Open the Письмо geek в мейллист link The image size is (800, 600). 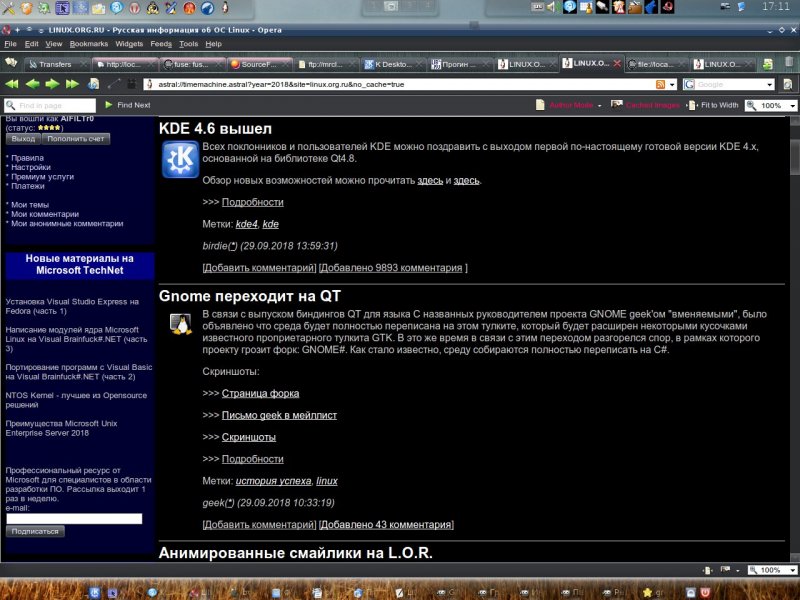(279, 415)
